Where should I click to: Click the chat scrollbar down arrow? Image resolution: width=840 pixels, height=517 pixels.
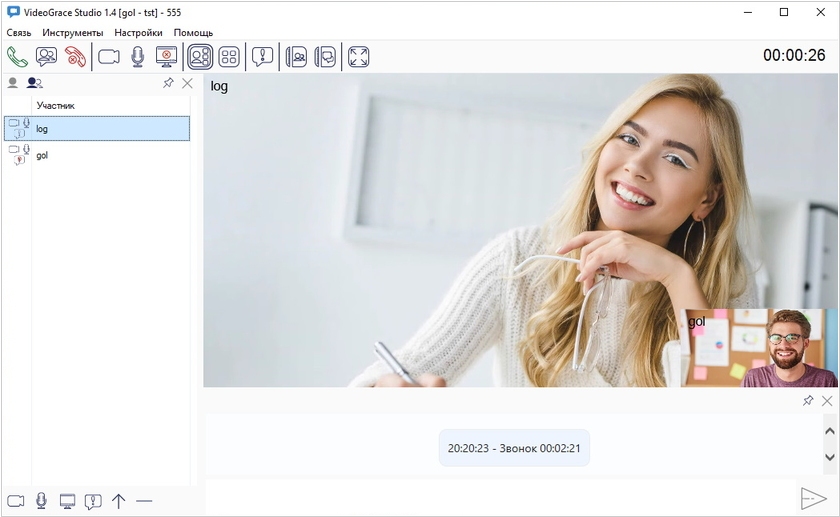[830, 457]
